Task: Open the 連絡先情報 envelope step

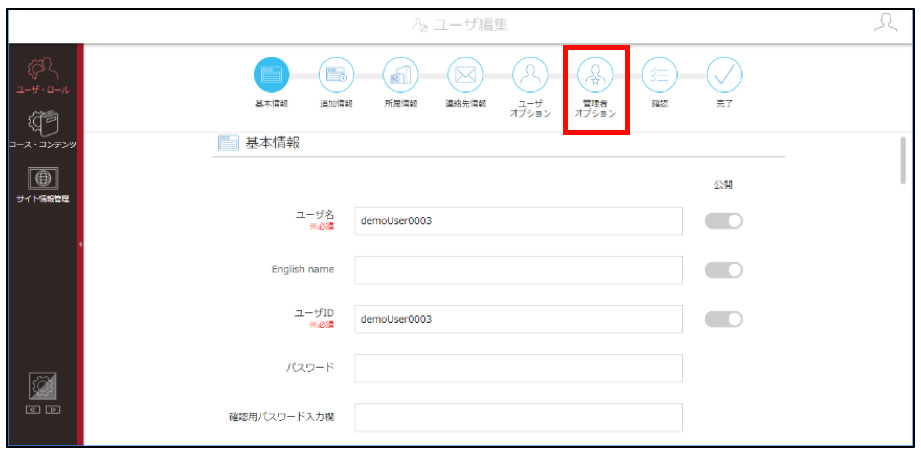Action: [x=465, y=75]
